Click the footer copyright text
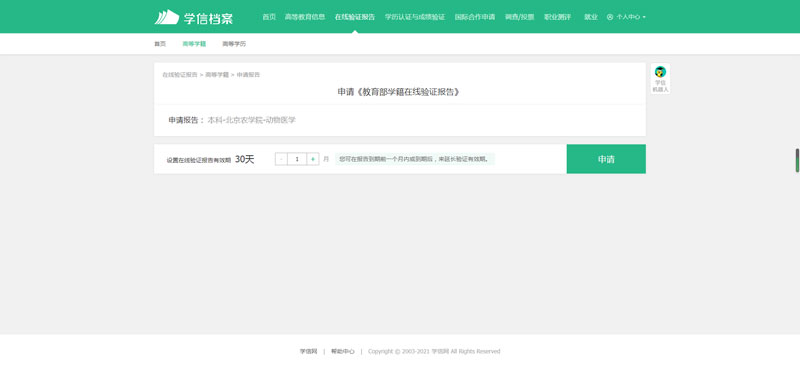This screenshot has height=368, width=800. click(434, 351)
